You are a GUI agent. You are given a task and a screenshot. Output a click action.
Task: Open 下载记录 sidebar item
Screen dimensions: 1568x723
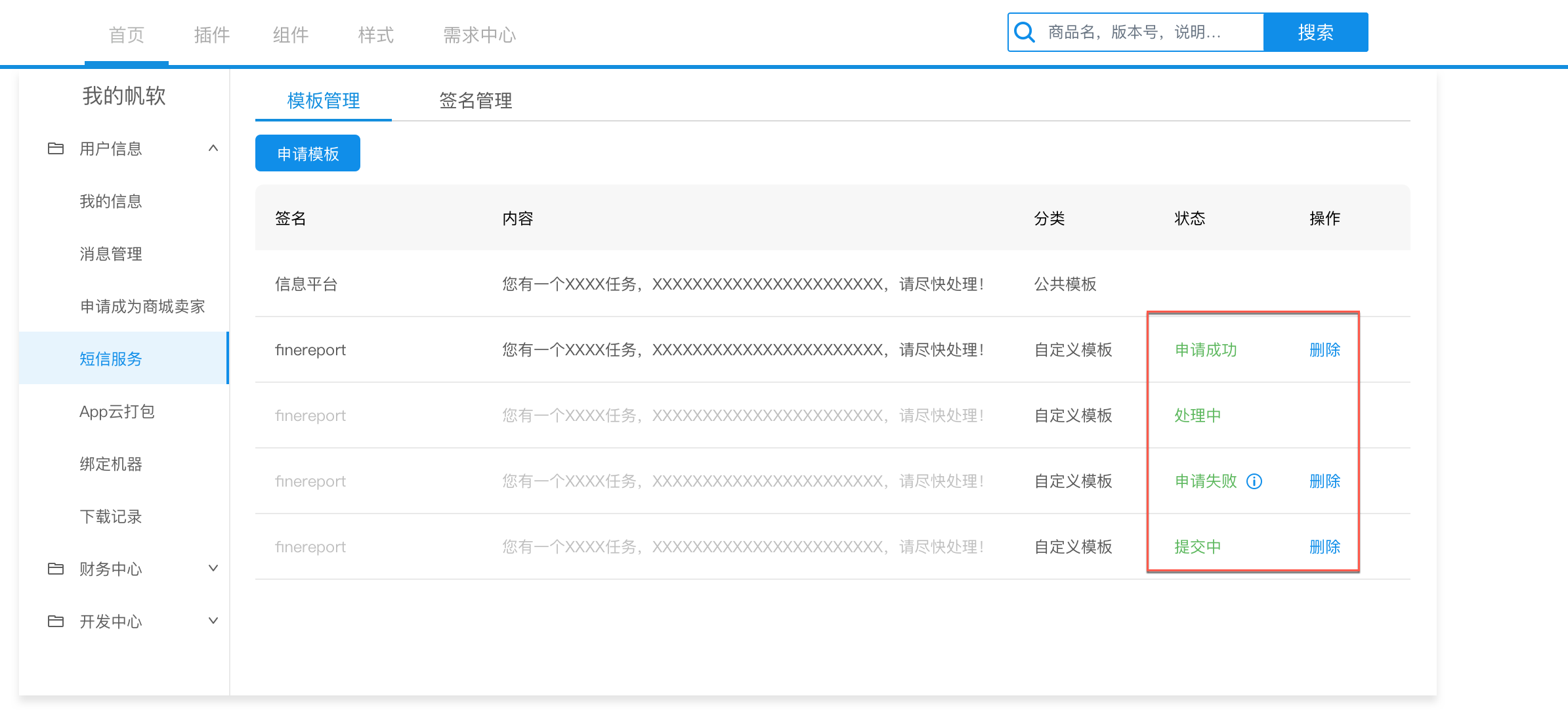coord(111,517)
